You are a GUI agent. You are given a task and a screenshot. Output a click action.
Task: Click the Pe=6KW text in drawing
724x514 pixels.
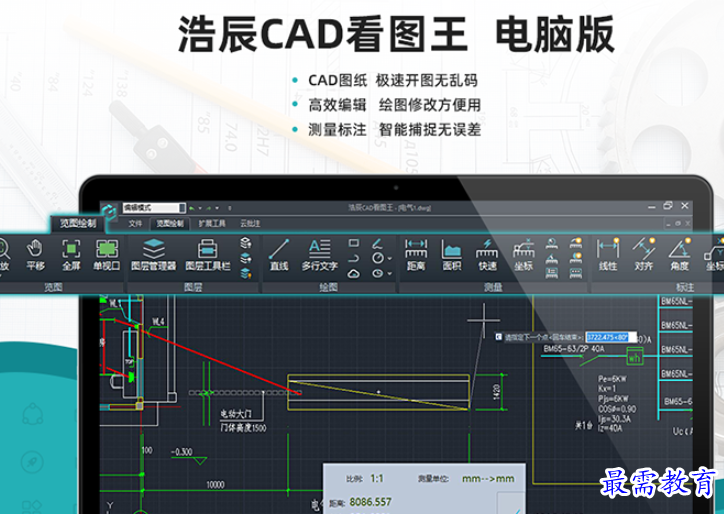pyautogui.click(x=612, y=379)
